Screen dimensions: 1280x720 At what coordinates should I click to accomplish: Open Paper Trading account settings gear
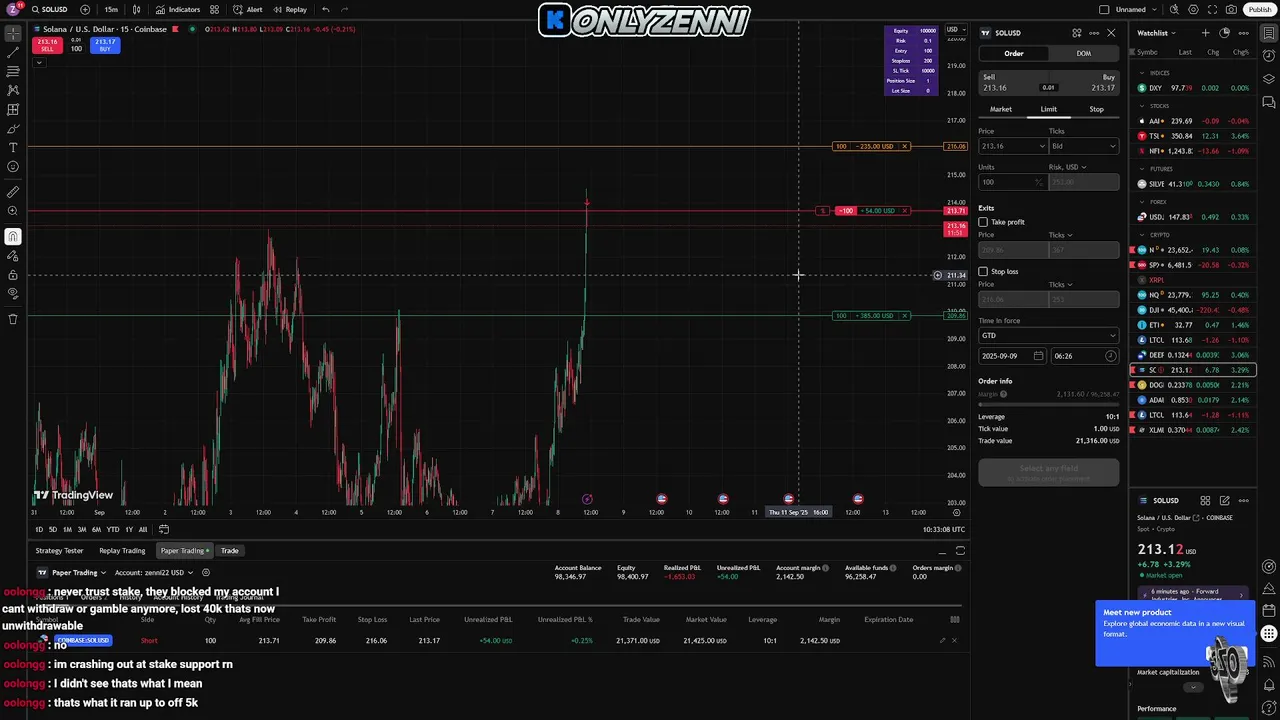pyautogui.click(x=206, y=573)
